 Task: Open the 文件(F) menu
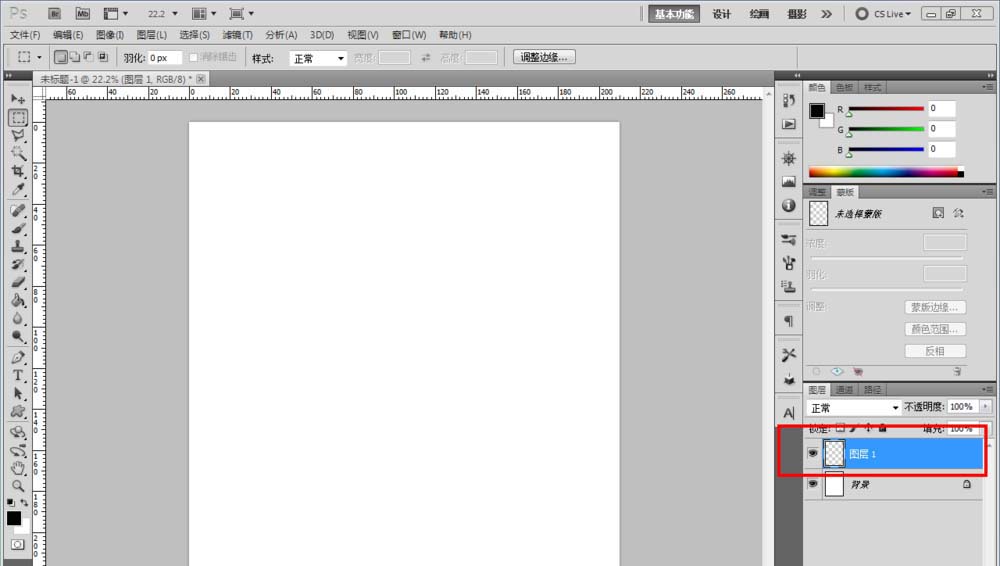click(x=25, y=35)
